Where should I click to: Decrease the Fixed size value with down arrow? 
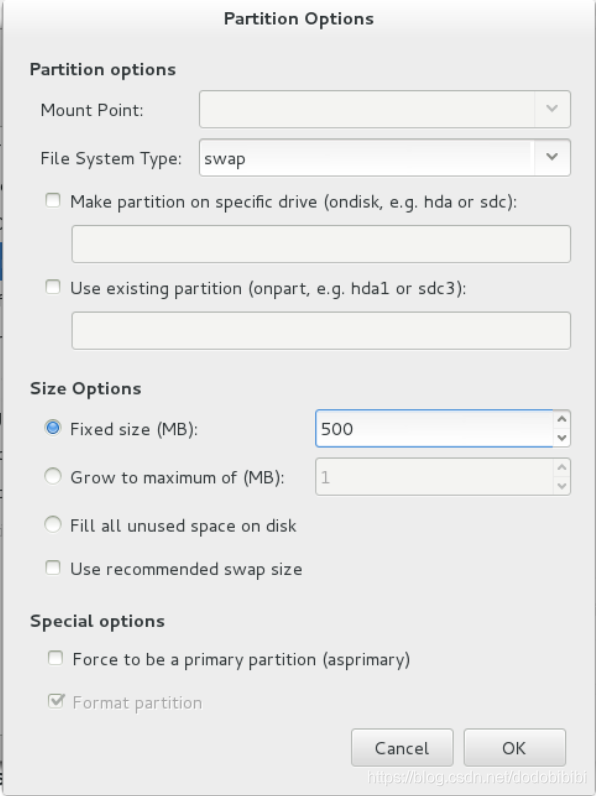561,438
